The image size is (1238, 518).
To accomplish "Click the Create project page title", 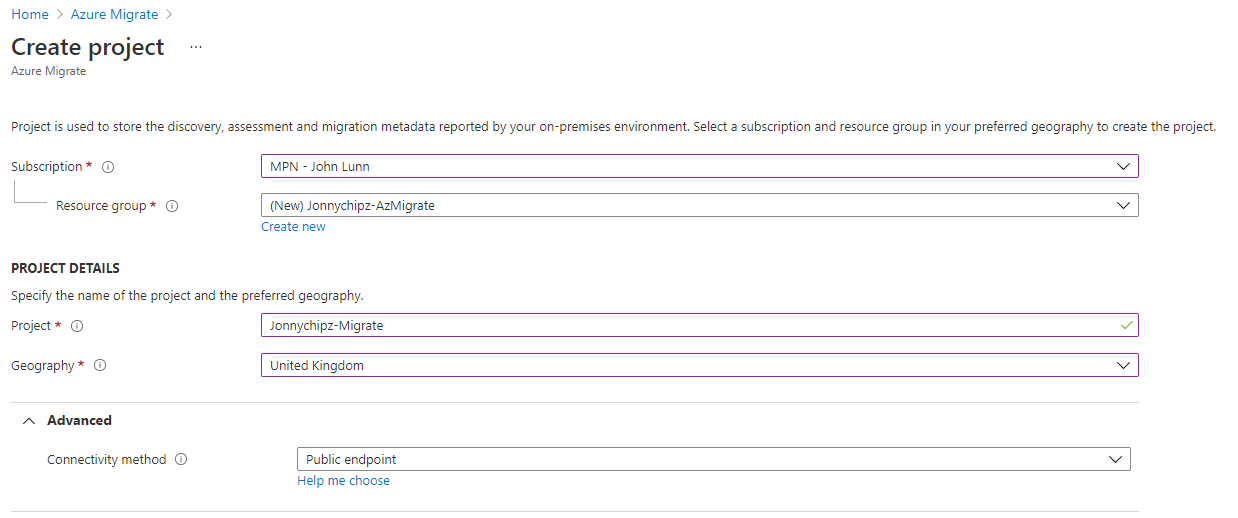I will tap(88, 47).
